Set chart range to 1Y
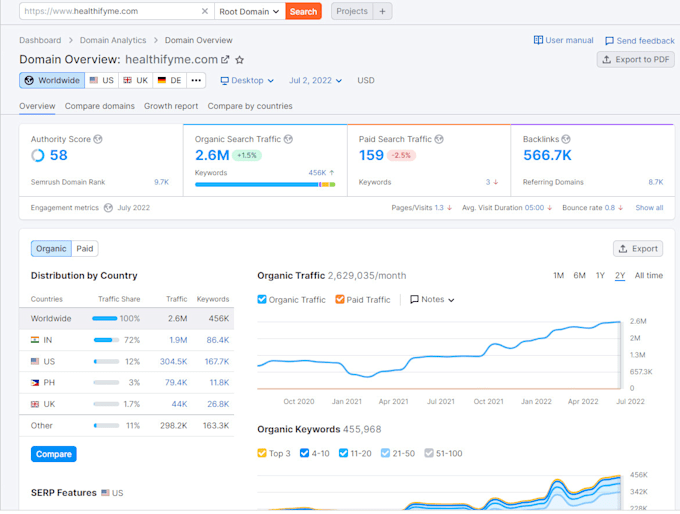The height and width of the screenshot is (514, 680). [600, 275]
